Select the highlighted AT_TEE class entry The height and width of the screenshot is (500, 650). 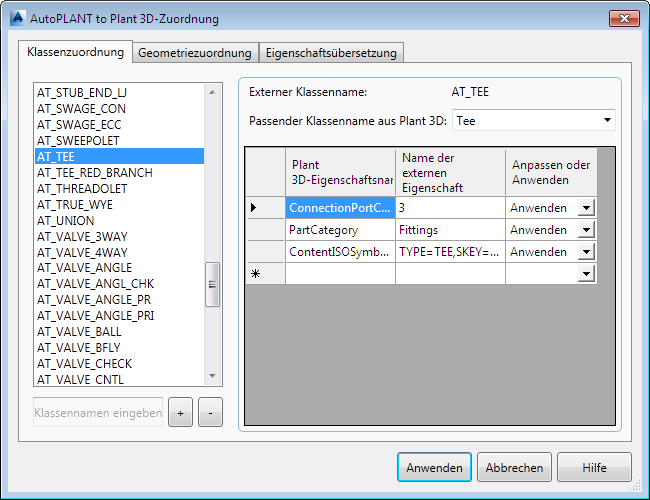click(119, 156)
